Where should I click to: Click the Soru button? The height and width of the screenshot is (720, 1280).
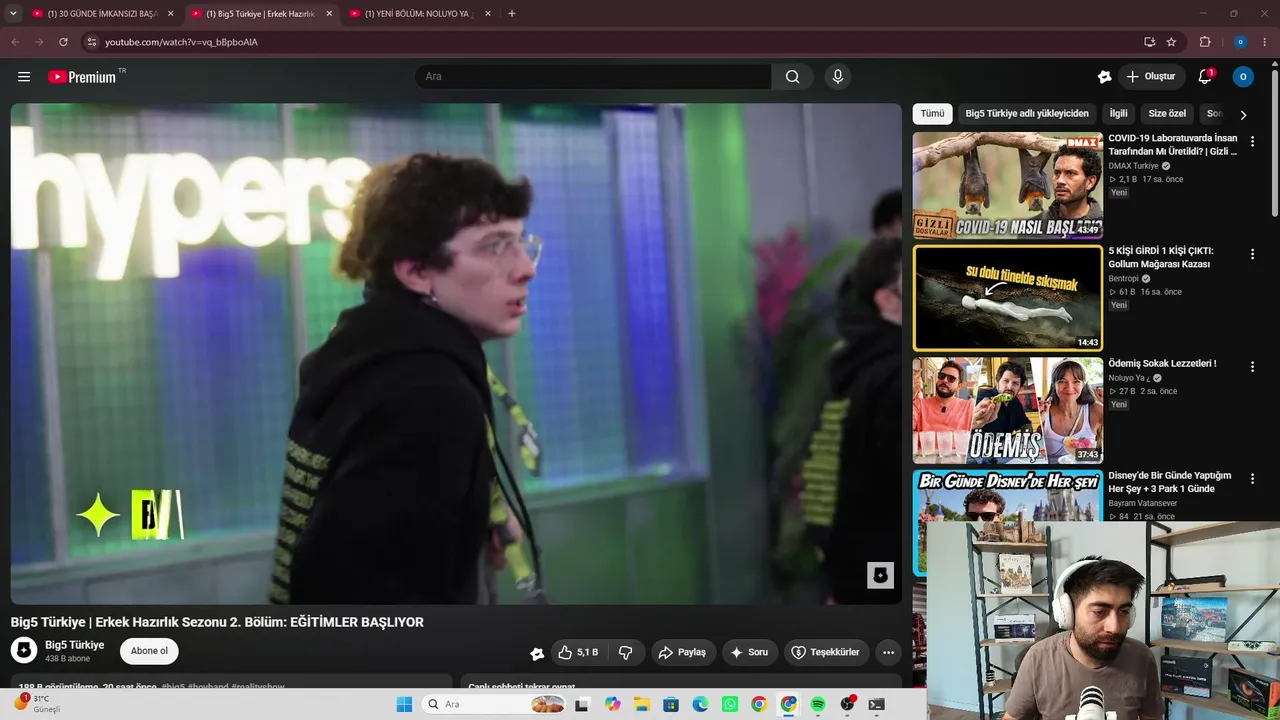click(x=750, y=652)
